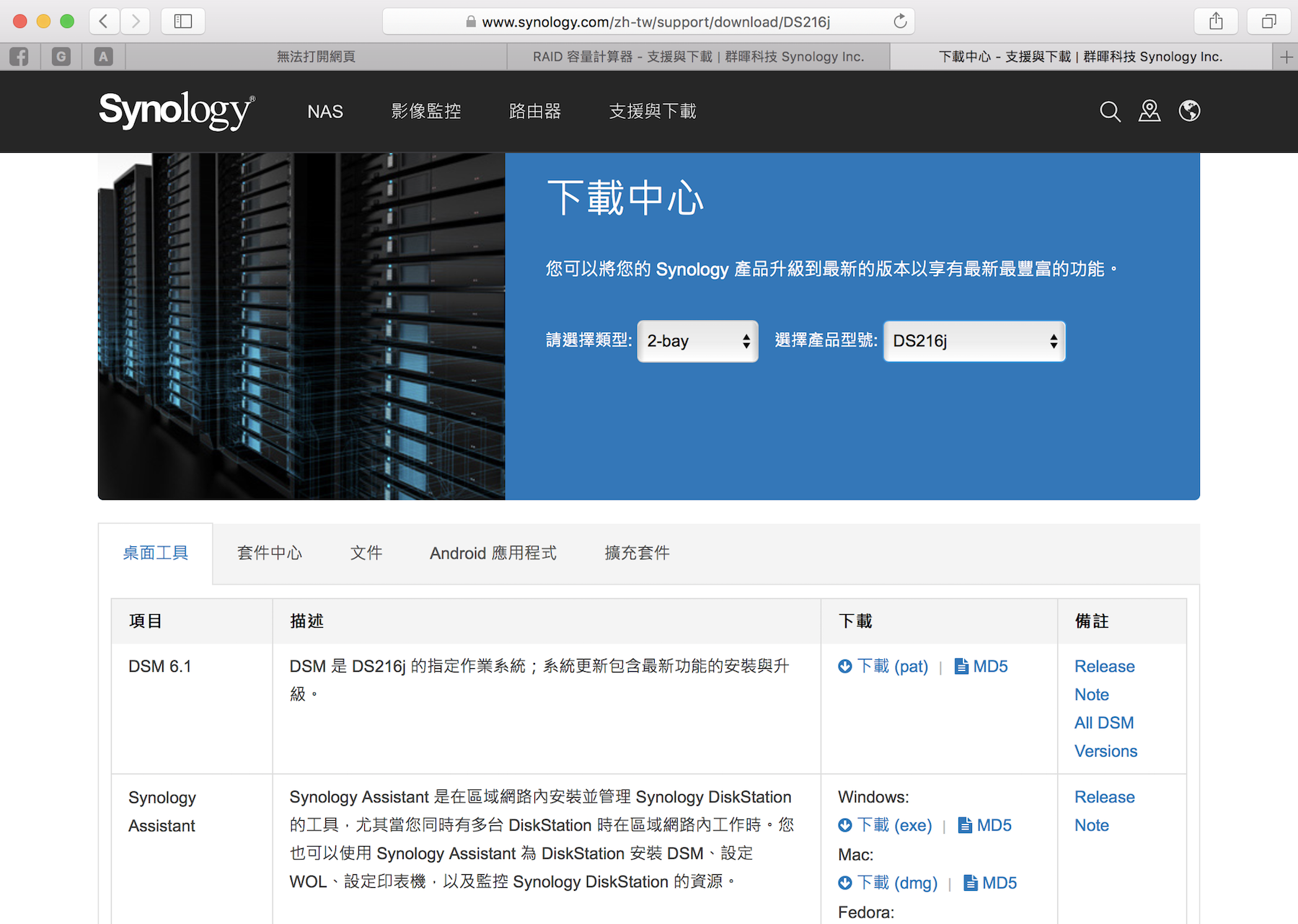Screen dimensions: 1298x924
Task: Click the globe language icon
Action: tap(1189, 112)
